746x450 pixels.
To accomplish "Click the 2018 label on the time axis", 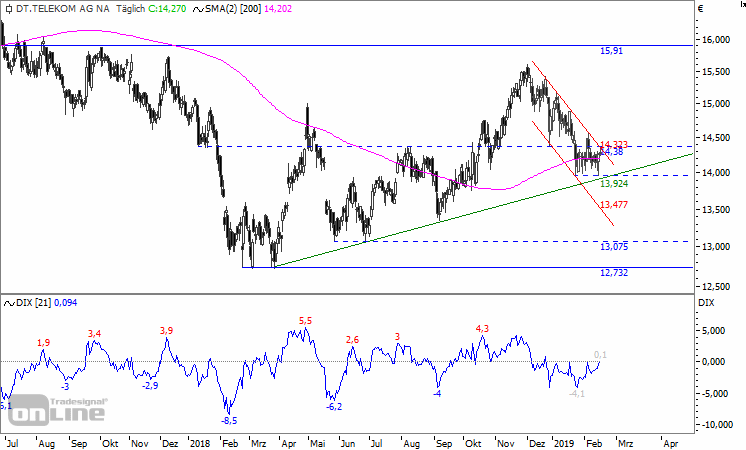I will tap(200, 444).
